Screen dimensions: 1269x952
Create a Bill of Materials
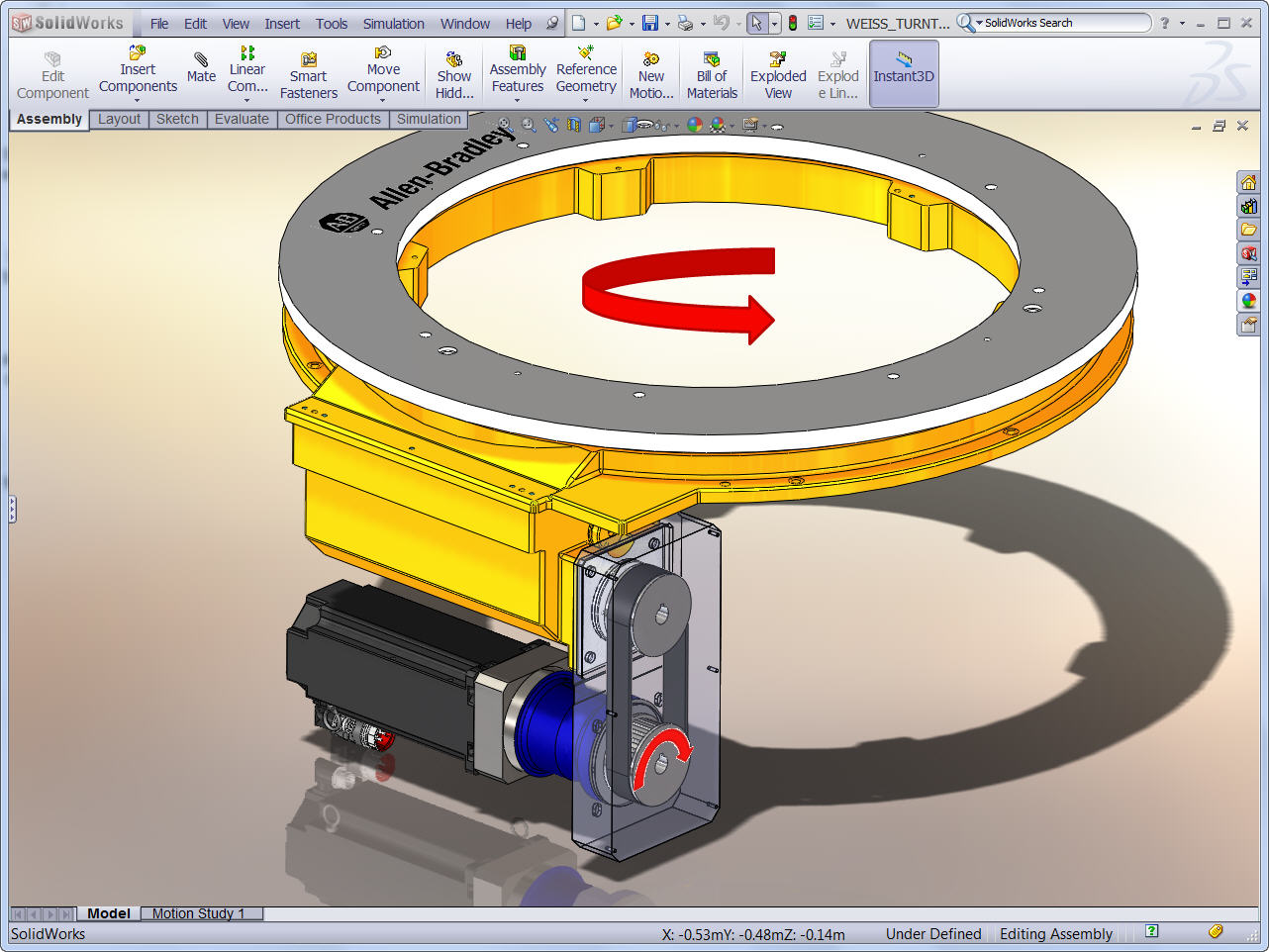712,75
